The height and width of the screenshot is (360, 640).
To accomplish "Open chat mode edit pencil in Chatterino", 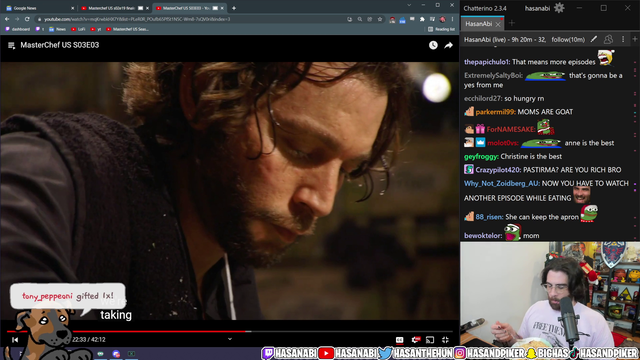I will (594, 39).
